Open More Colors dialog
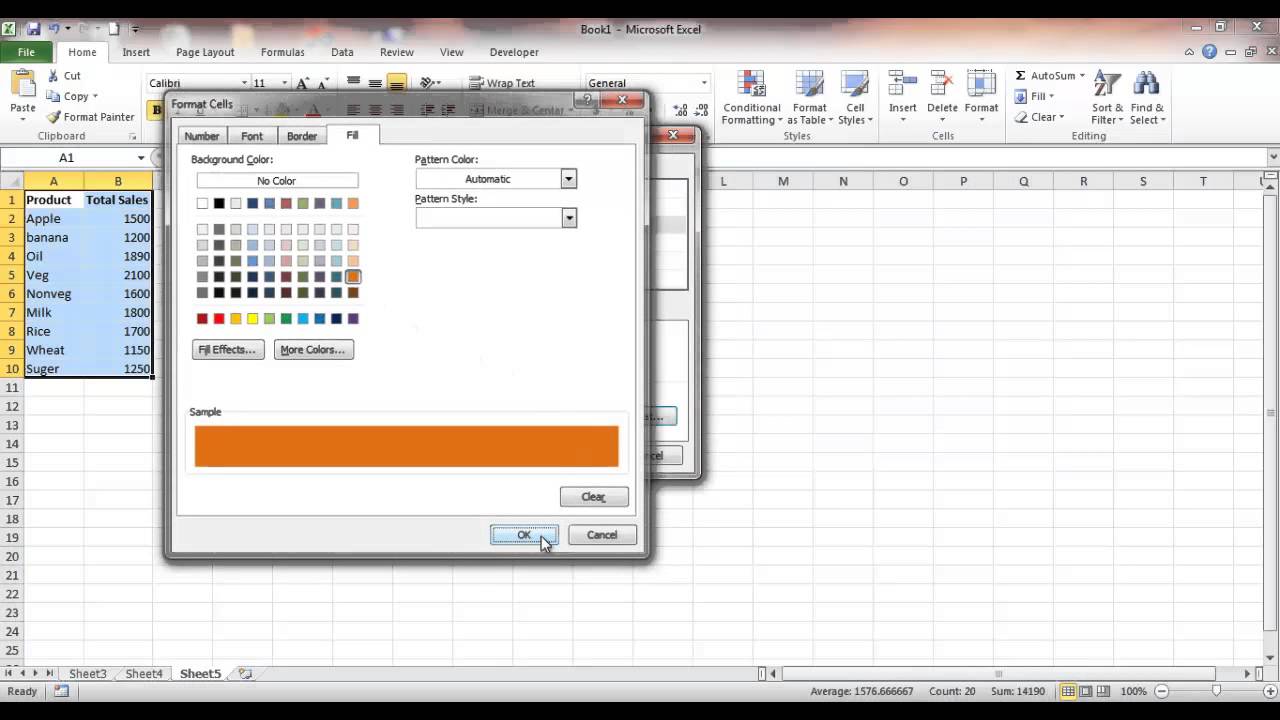The height and width of the screenshot is (720, 1280). pyautogui.click(x=313, y=349)
